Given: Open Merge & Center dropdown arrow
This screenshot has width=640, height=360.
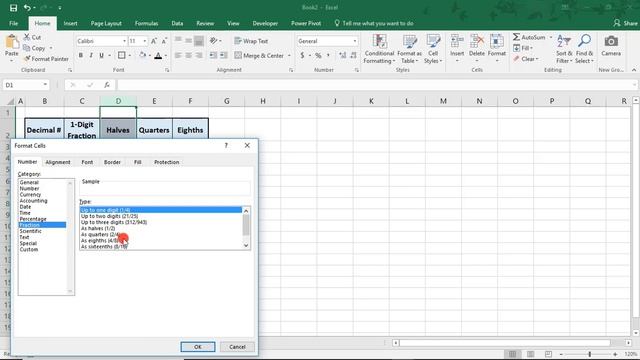Looking at the screenshot, I should (x=289, y=56).
